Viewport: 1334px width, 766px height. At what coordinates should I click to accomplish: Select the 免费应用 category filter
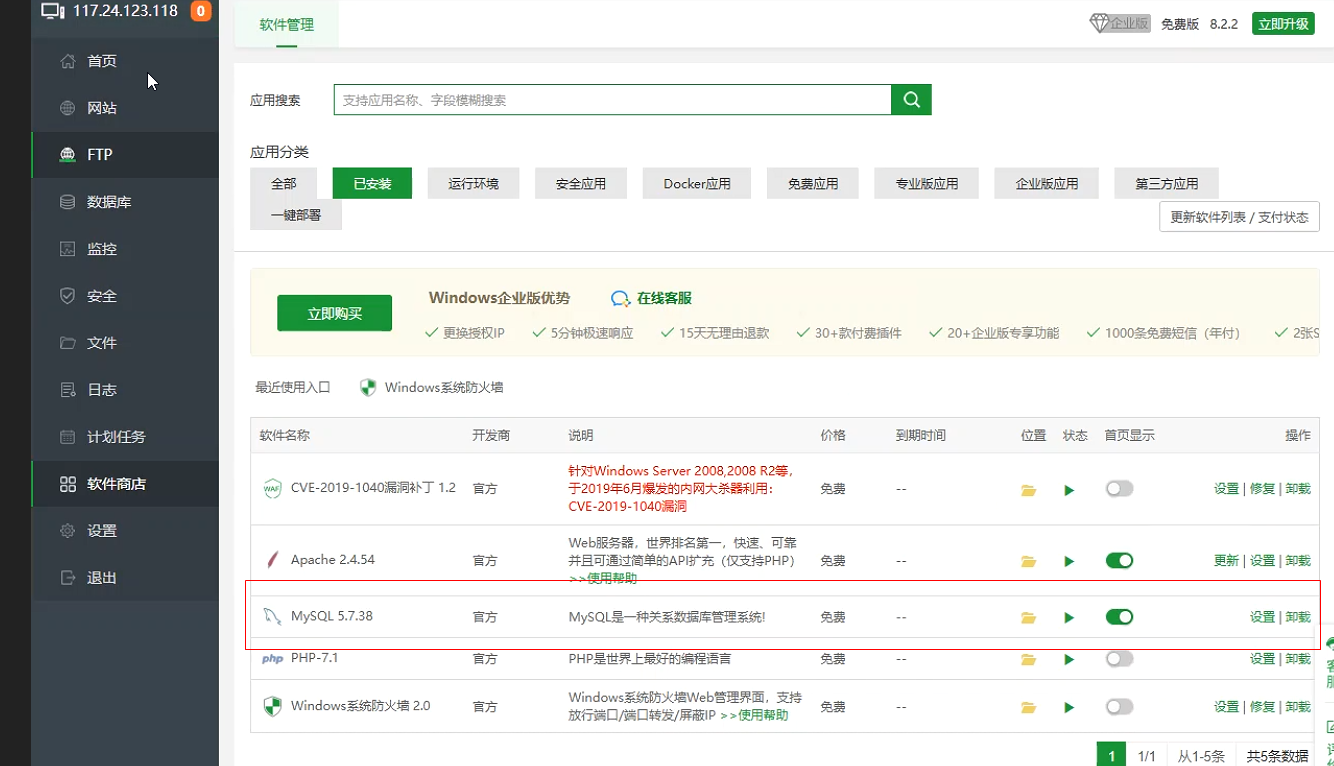812,184
